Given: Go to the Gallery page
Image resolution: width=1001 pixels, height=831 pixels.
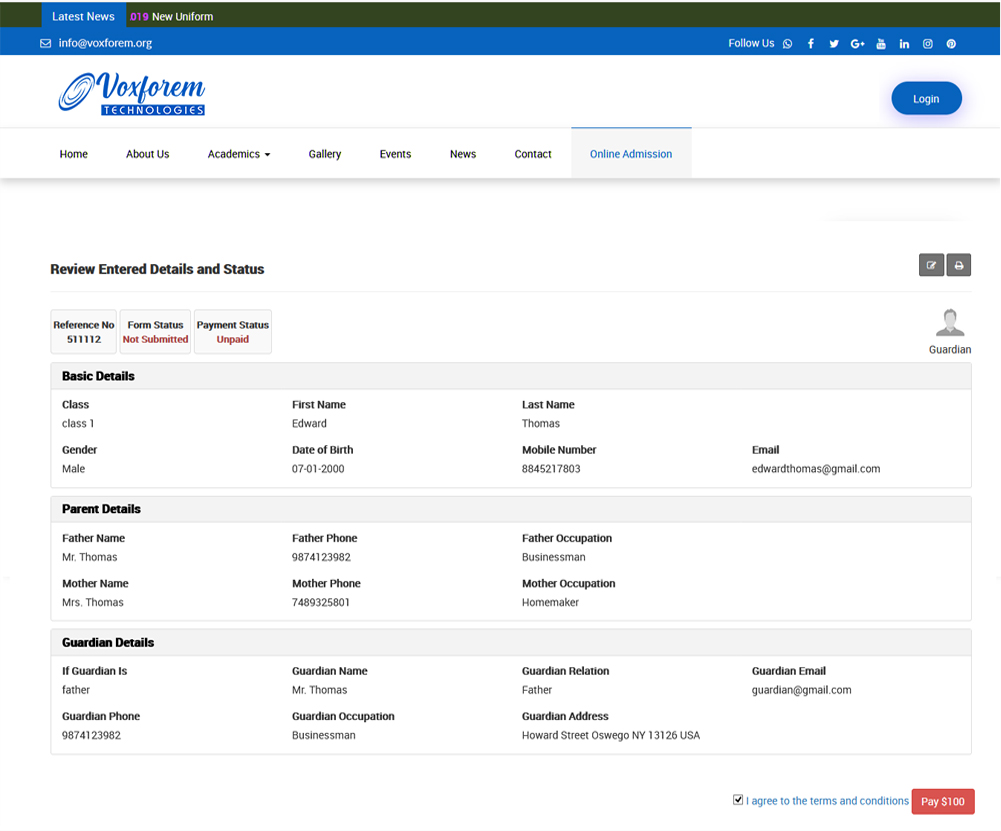Looking at the screenshot, I should pos(325,154).
